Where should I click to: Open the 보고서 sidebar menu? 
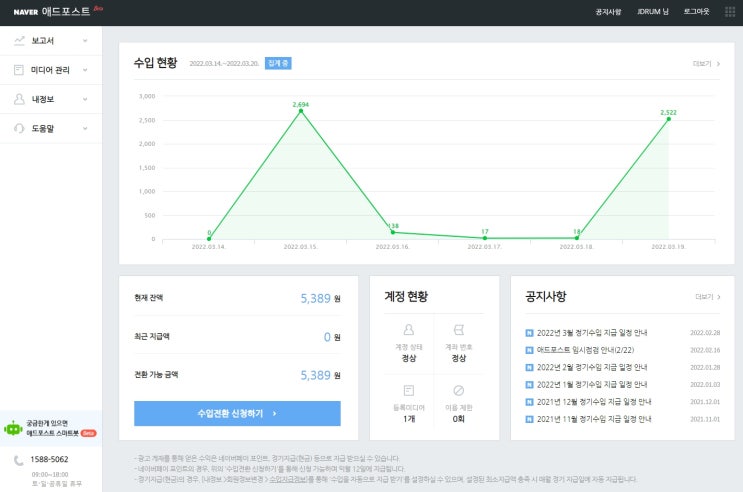click(51, 41)
